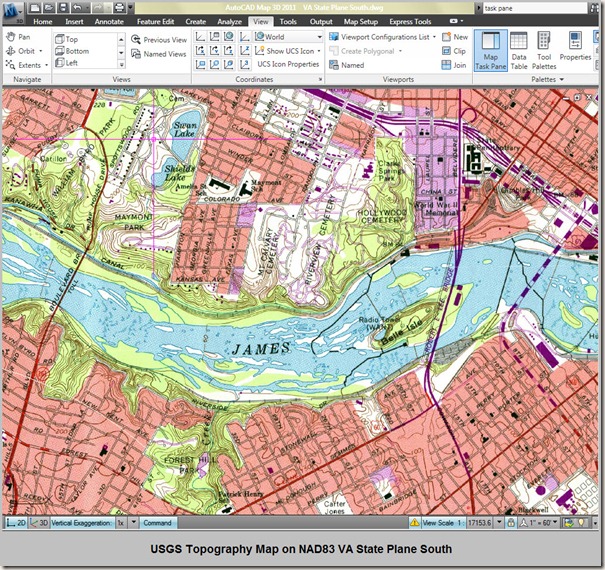Open UCS Icon Properties
Image resolution: width=605 pixels, height=570 pixels.
pyautogui.click(x=288, y=64)
